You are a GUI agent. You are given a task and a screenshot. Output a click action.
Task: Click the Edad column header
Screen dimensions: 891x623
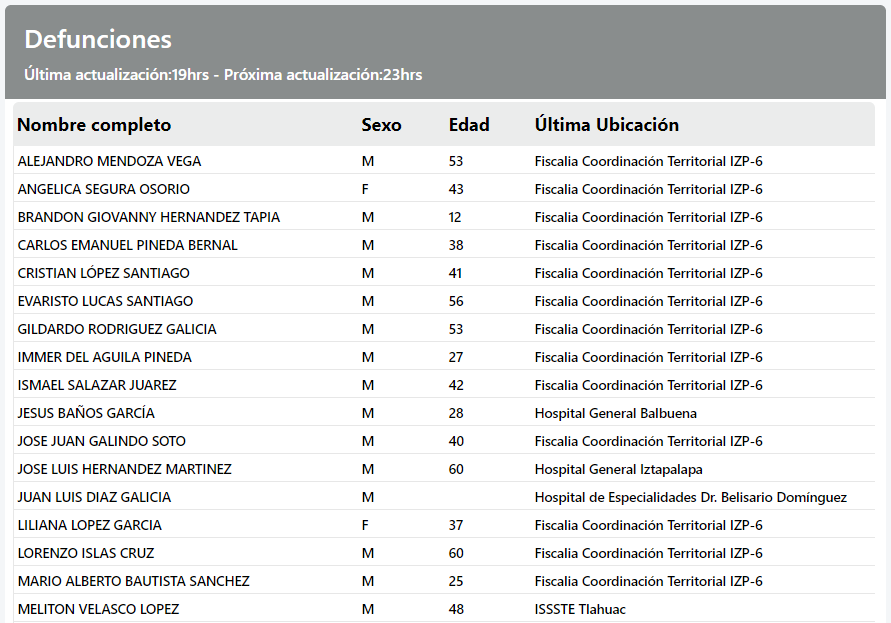click(469, 125)
